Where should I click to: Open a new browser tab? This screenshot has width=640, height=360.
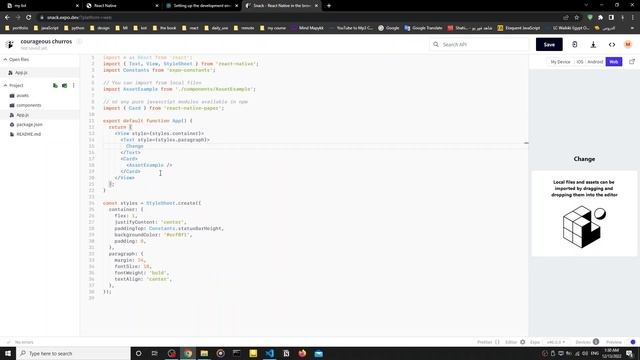[x=329, y=6]
